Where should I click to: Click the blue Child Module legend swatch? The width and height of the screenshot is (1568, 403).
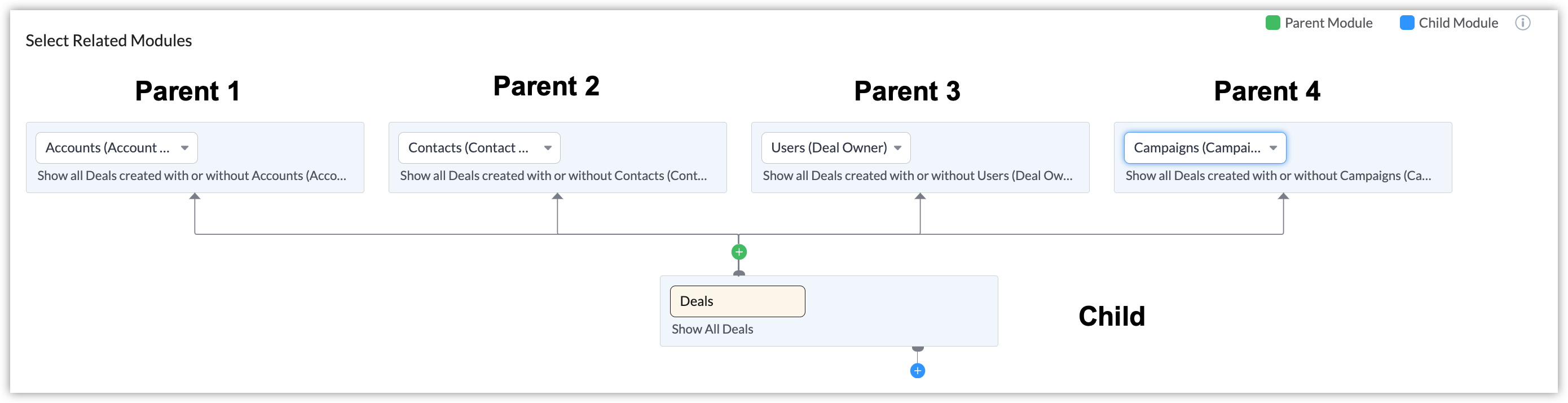click(x=1407, y=23)
